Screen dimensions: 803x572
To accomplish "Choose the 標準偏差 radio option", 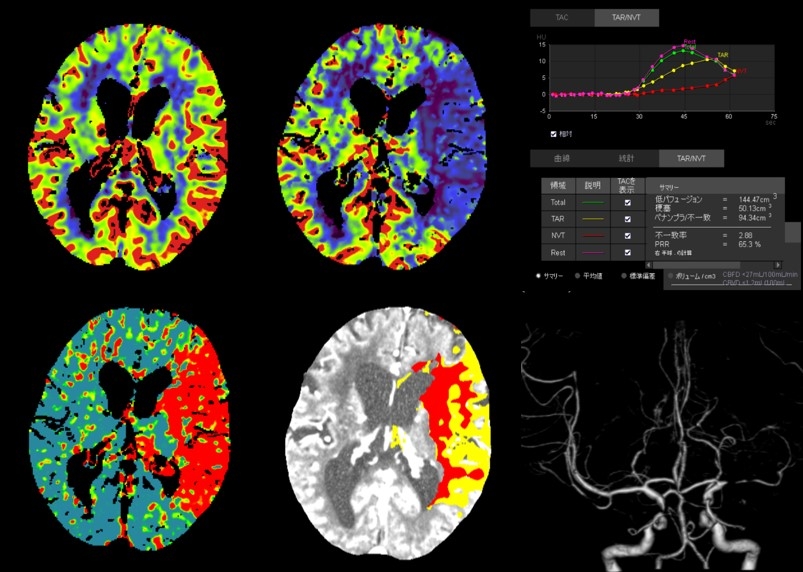I will [626, 274].
